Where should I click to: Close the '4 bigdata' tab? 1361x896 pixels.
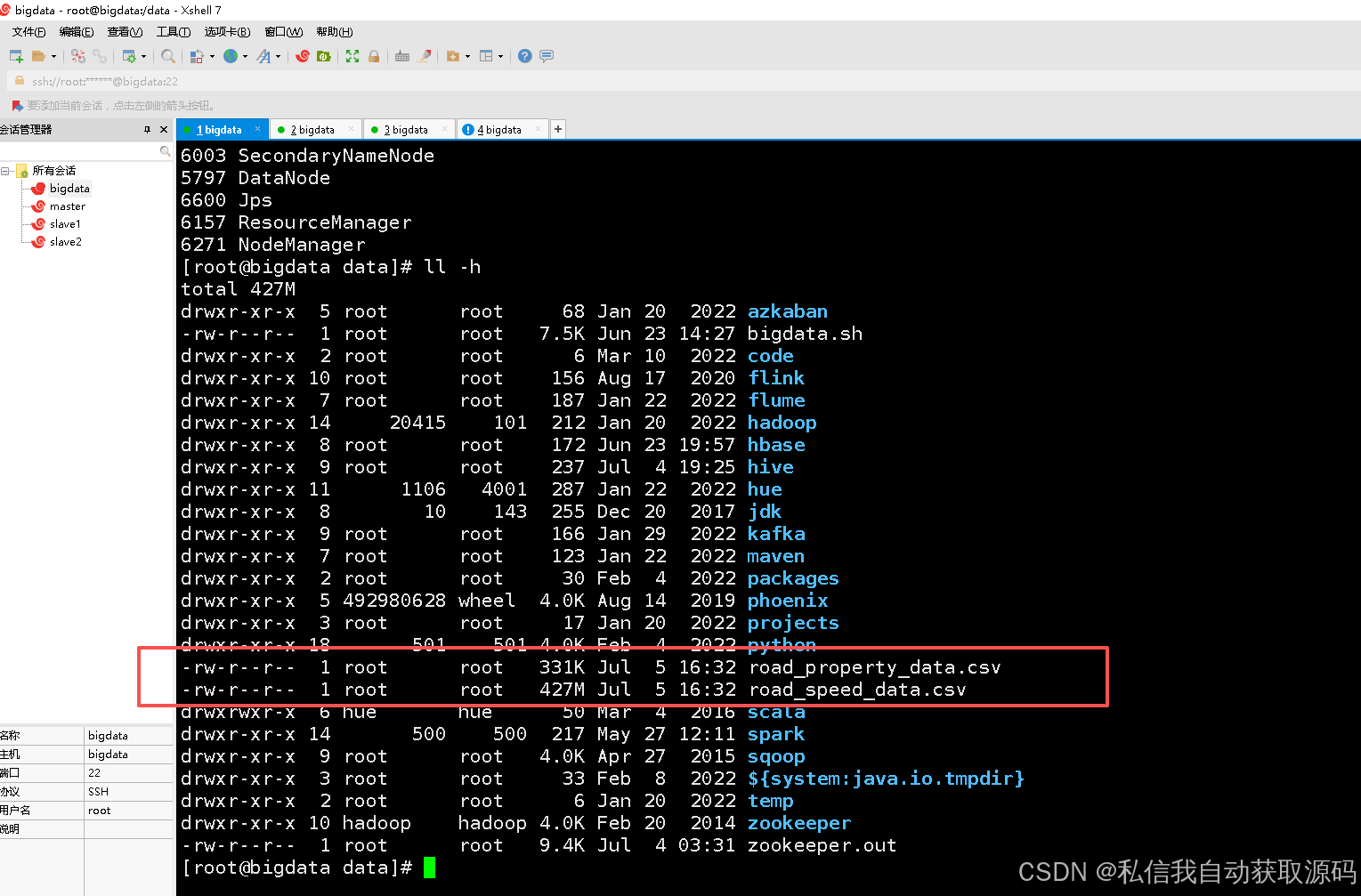click(539, 129)
